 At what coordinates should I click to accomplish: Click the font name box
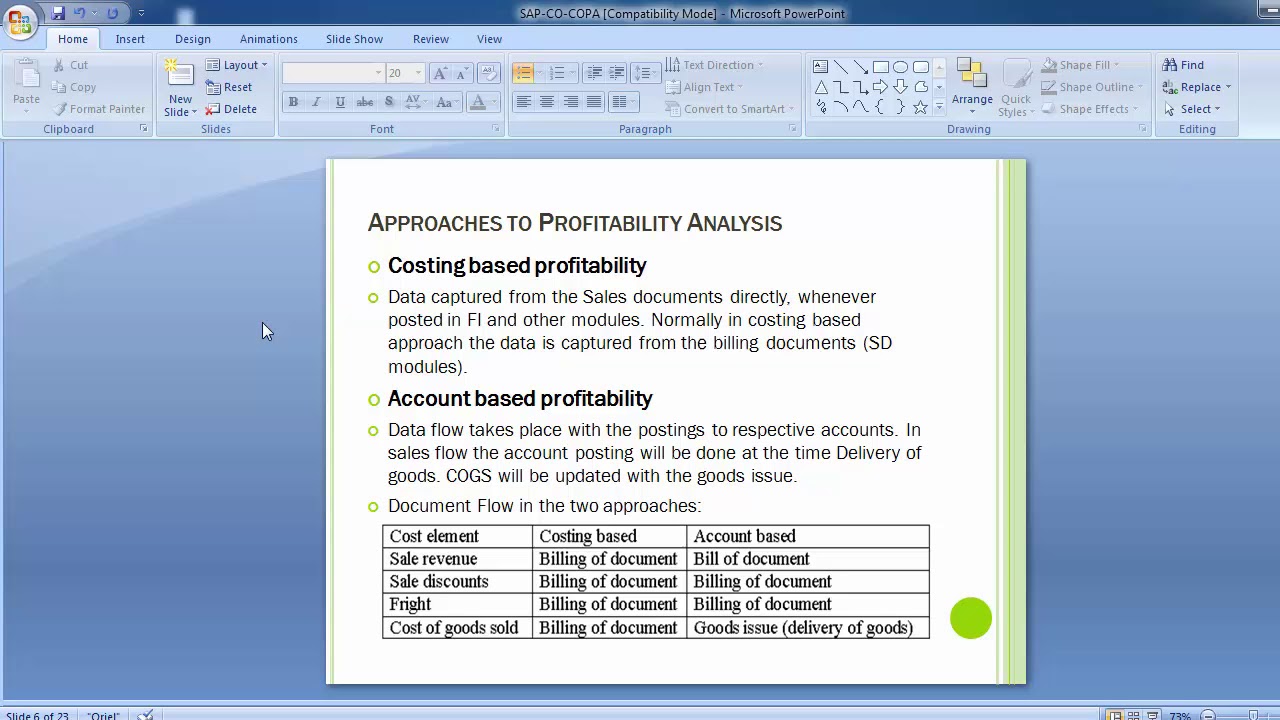(333, 73)
